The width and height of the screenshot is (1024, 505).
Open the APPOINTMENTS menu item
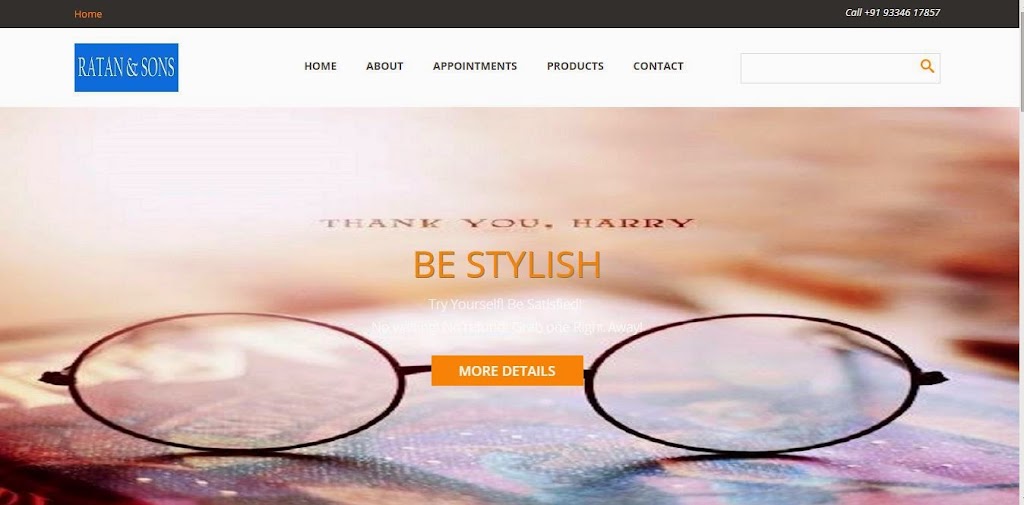[x=475, y=66]
